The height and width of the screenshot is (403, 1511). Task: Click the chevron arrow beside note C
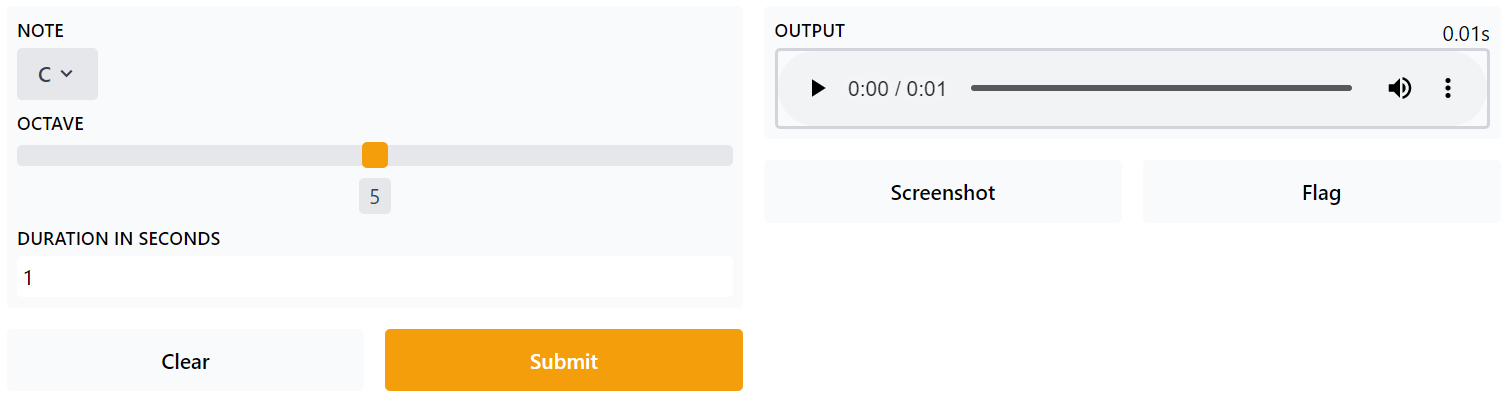pos(67,74)
